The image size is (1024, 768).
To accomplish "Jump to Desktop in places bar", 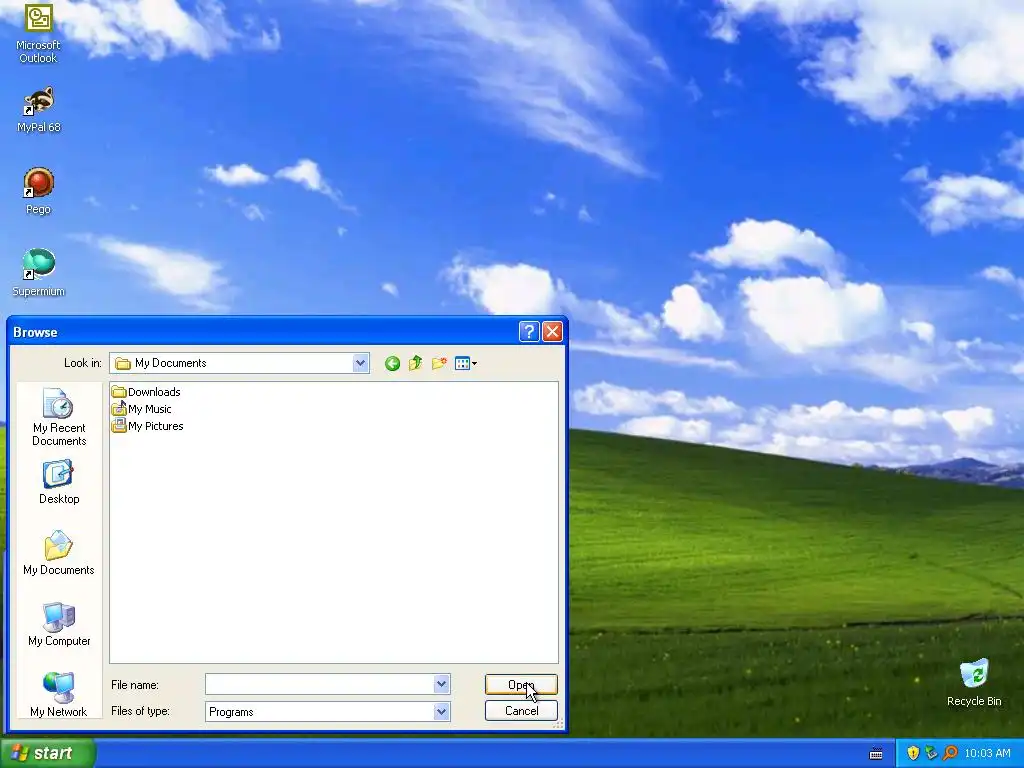I will click(59, 483).
